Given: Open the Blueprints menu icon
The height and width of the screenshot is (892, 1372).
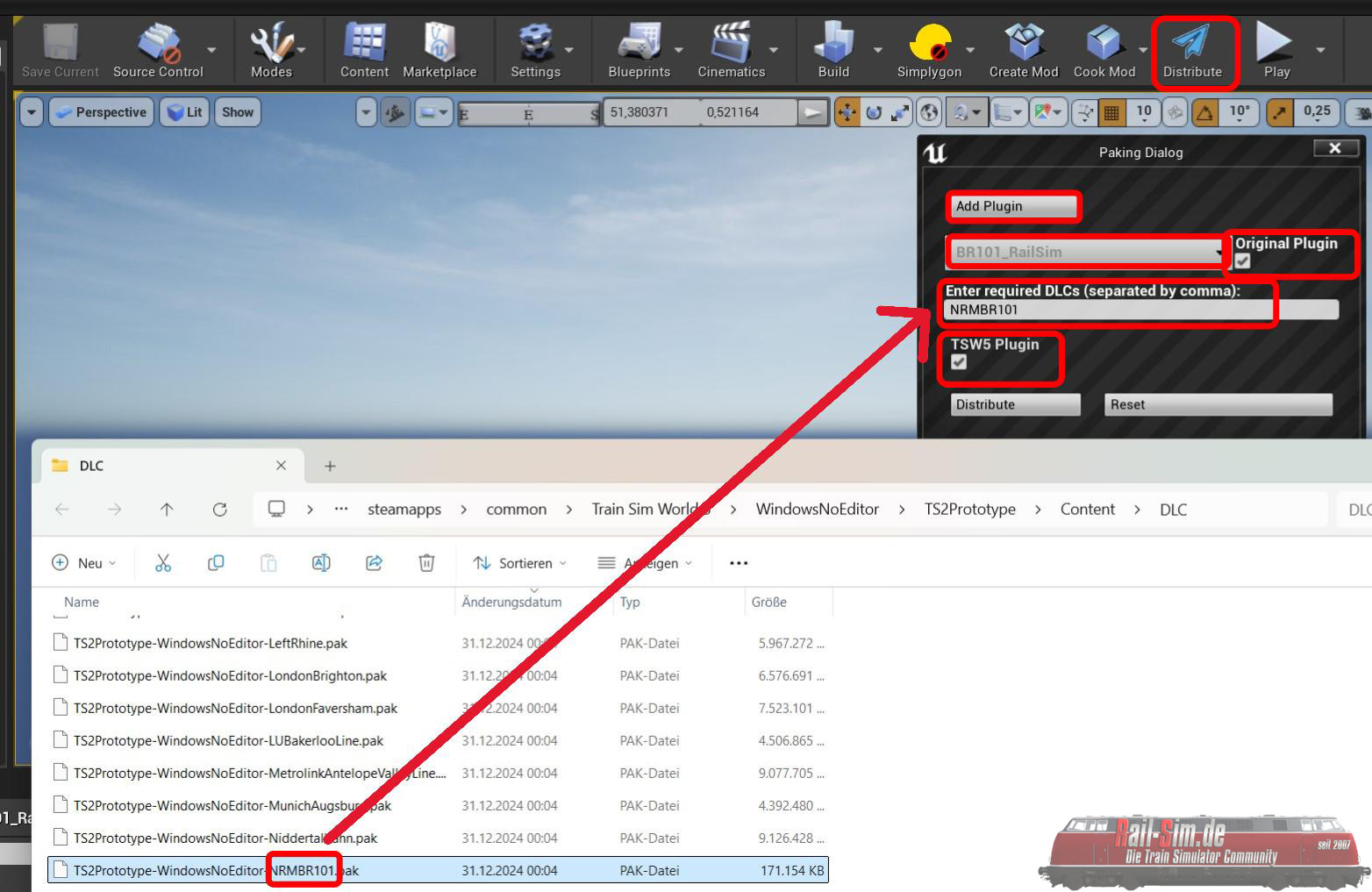Looking at the screenshot, I should coord(639,51).
